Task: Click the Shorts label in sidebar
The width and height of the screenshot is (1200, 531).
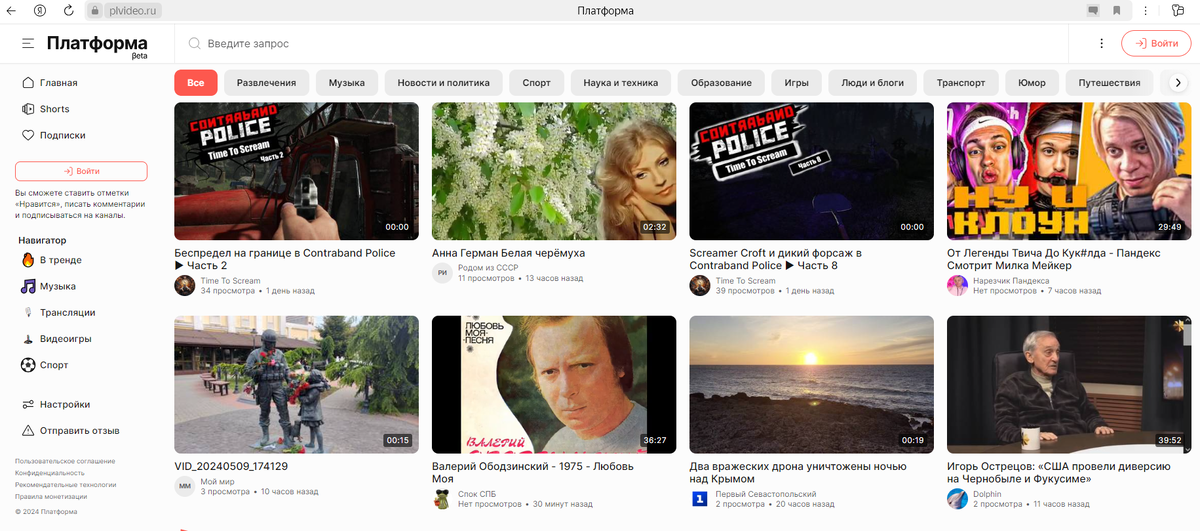Action: tap(55, 109)
